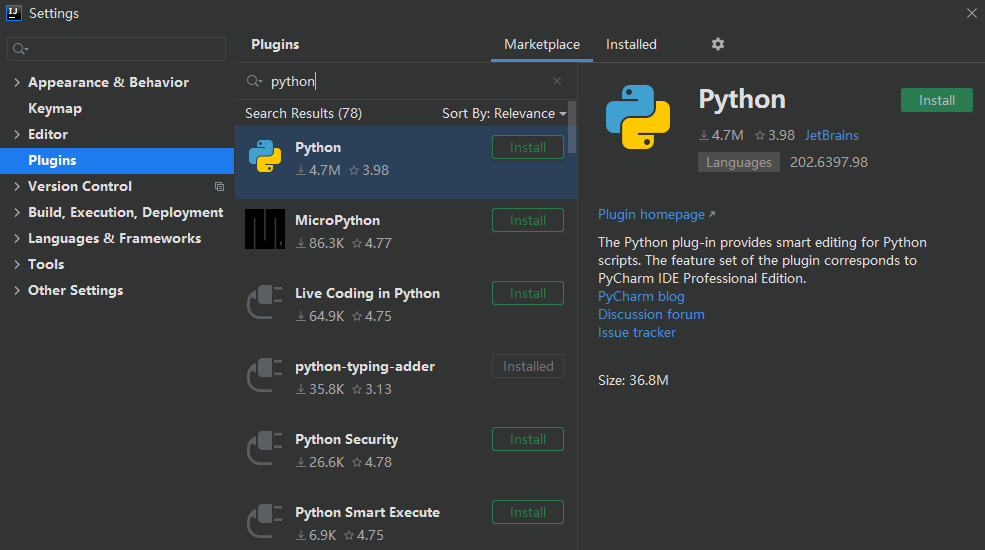The height and width of the screenshot is (550, 985).
Task: Open the Sort By Relevance dropdown
Action: tap(504, 114)
